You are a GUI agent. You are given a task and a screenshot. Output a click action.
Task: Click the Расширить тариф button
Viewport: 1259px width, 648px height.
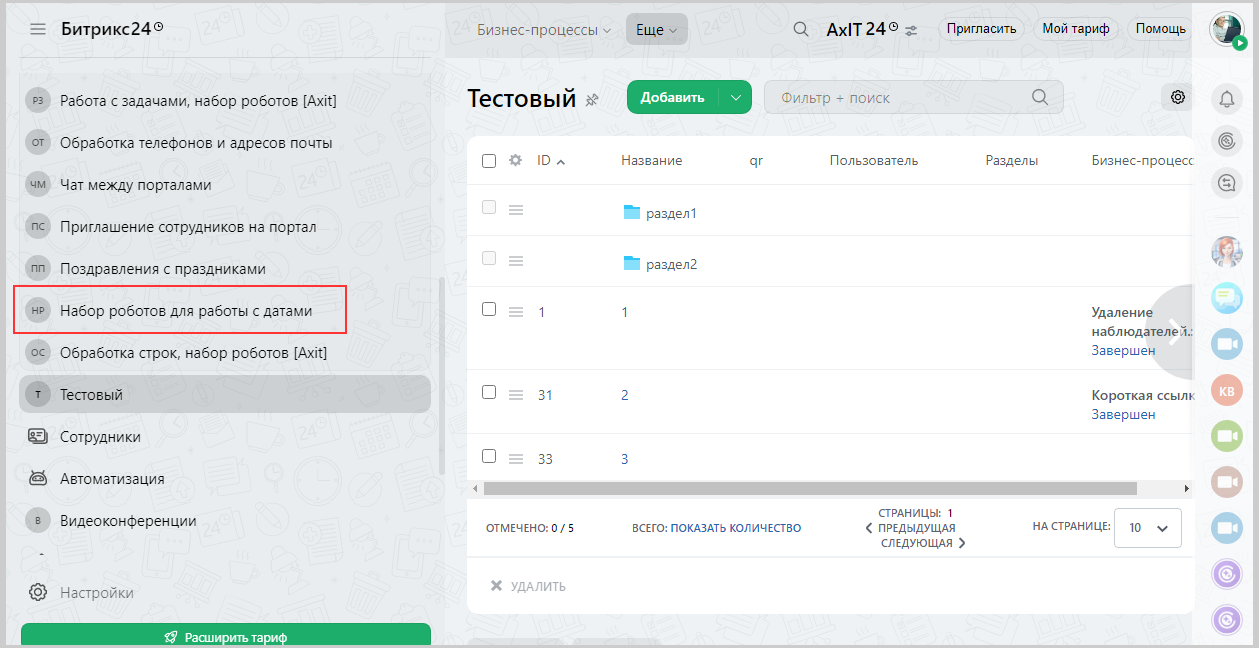[226, 636]
